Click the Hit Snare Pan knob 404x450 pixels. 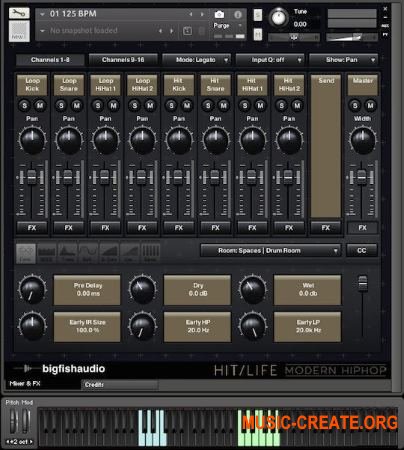[x=216, y=141]
